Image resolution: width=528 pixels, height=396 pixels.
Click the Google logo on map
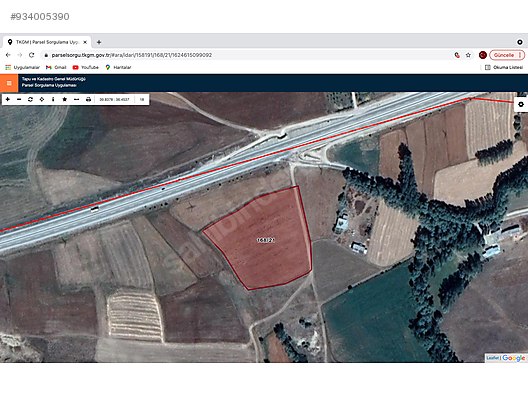(513, 358)
